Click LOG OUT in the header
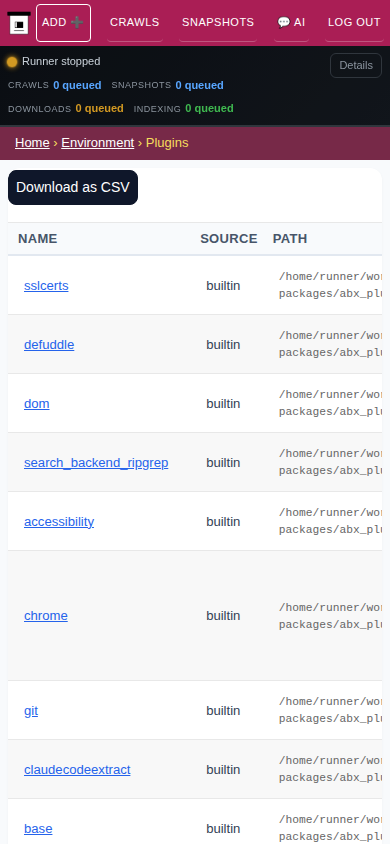 tap(354, 23)
